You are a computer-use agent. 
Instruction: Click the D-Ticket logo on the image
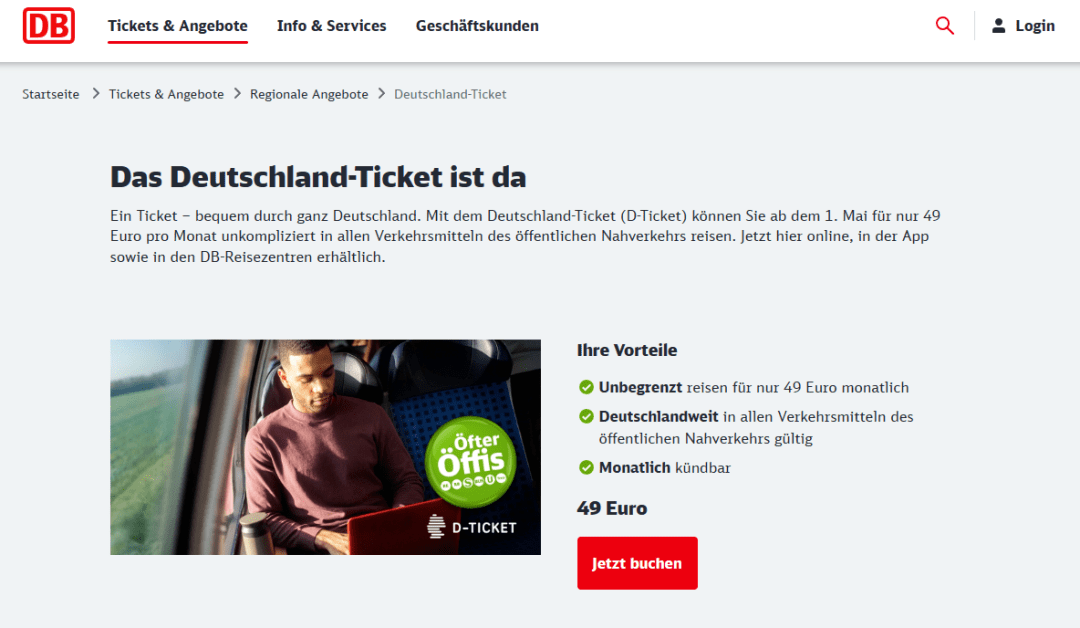pos(472,527)
